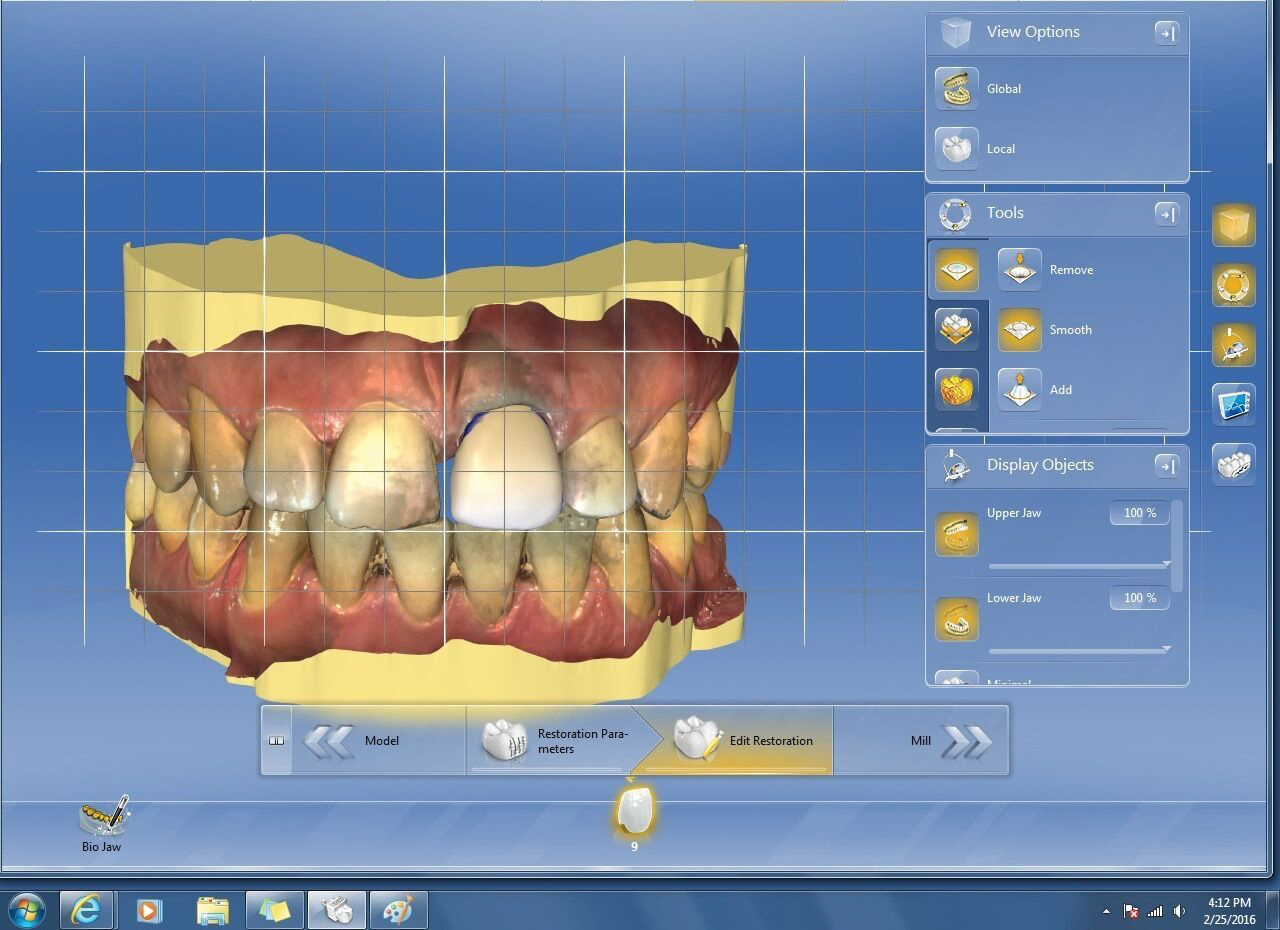Collapse the Display Objects panel

point(1167,466)
